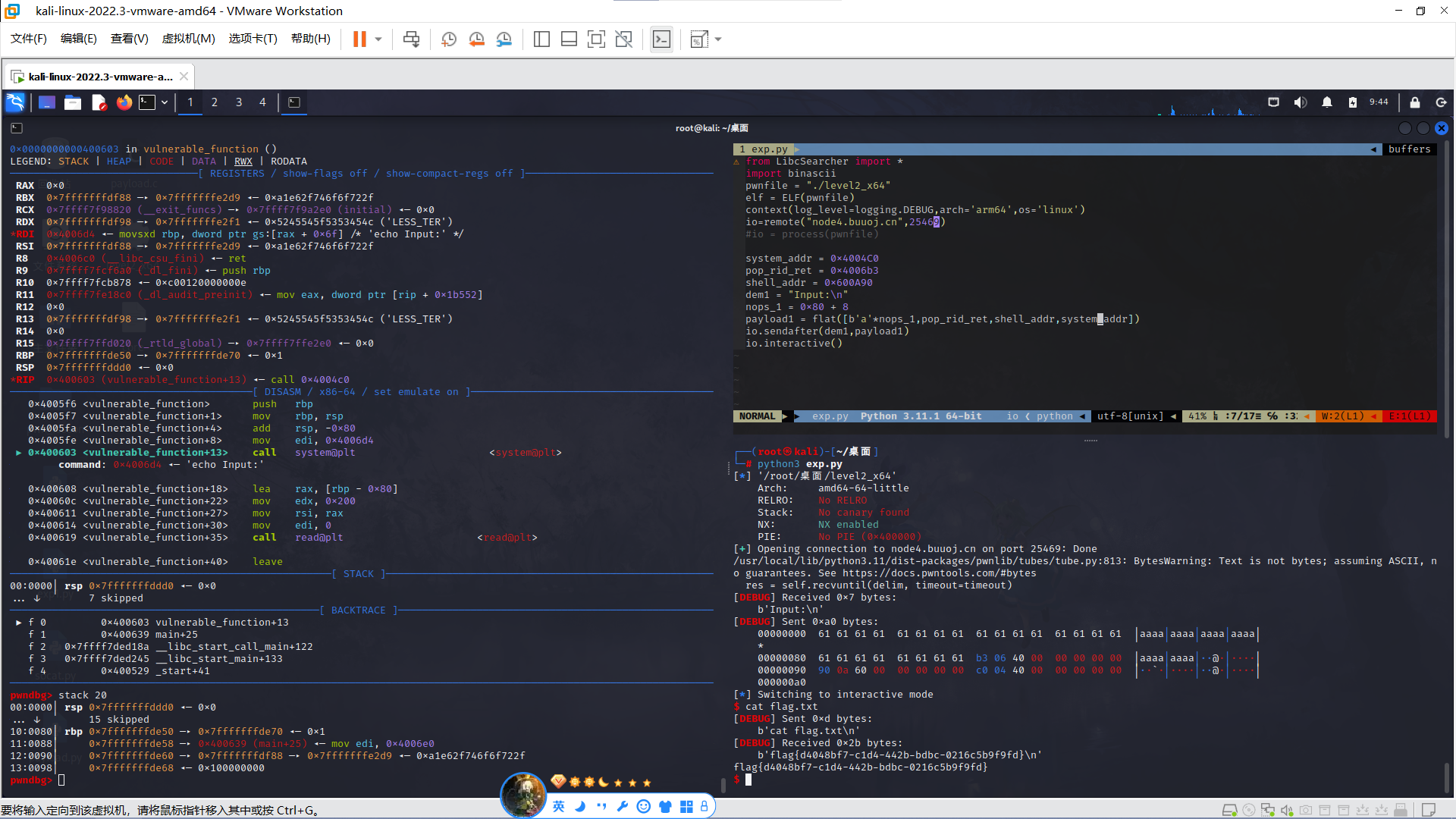1456x819 pixels.
Task: Close the kali-linux VM tab
Action: point(184,77)
